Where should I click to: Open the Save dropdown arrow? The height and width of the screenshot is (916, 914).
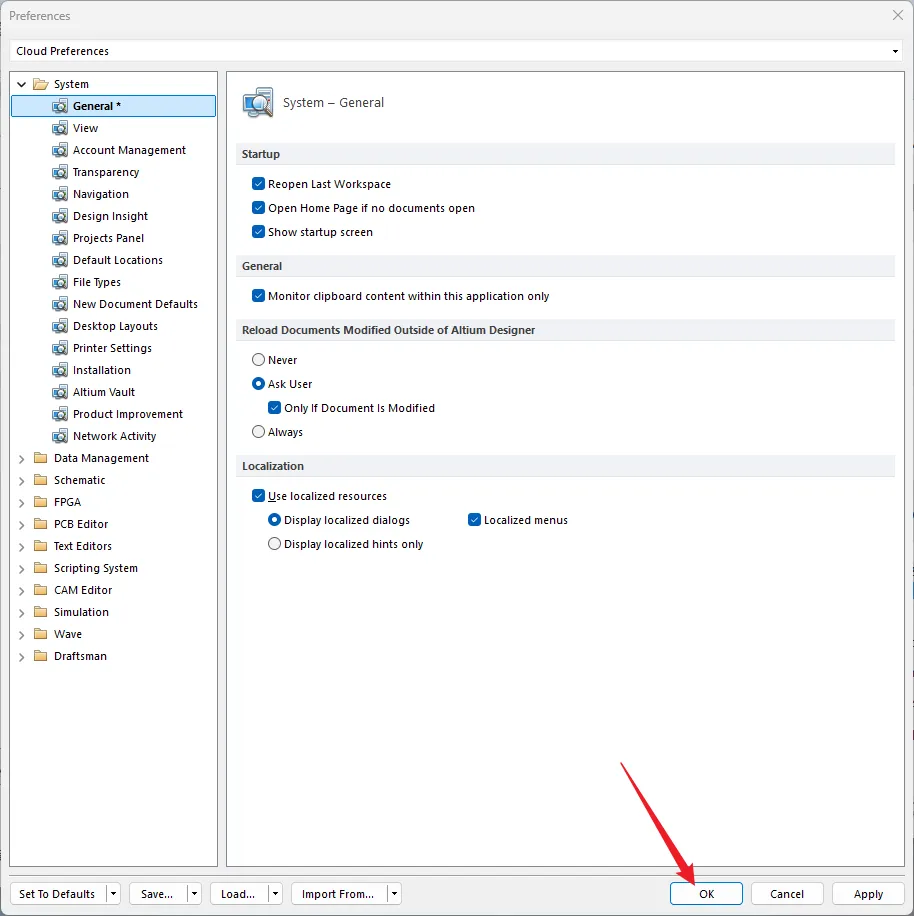pos(194,894)
